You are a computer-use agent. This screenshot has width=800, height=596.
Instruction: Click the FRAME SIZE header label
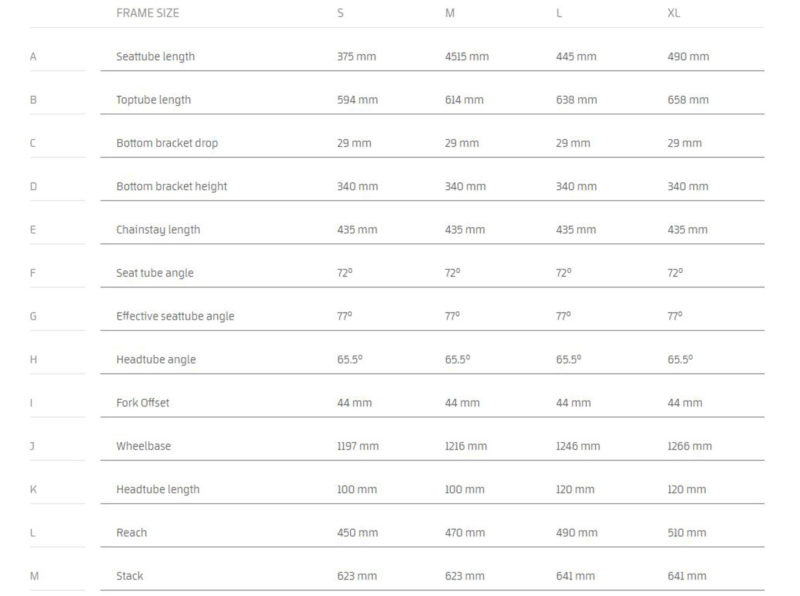point(148,14)
